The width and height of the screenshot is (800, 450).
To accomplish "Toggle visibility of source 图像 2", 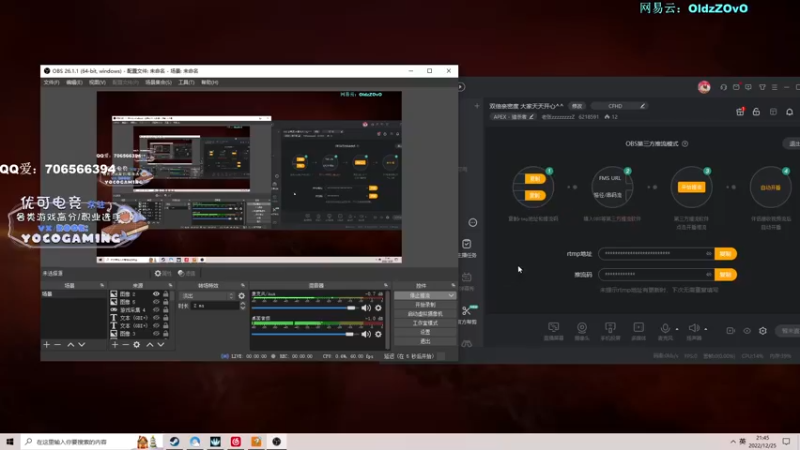I will 156,294.
